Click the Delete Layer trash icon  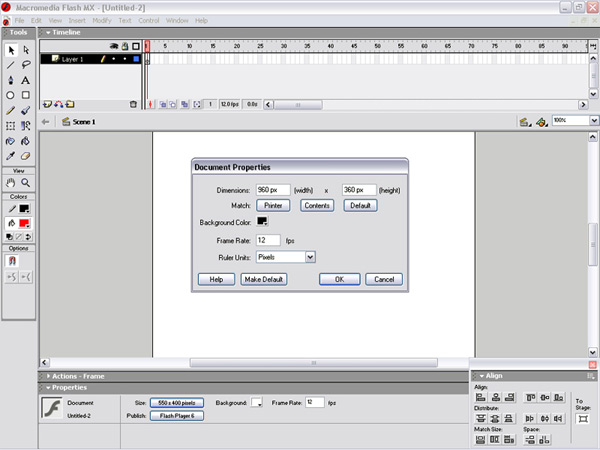coord(133,103)
